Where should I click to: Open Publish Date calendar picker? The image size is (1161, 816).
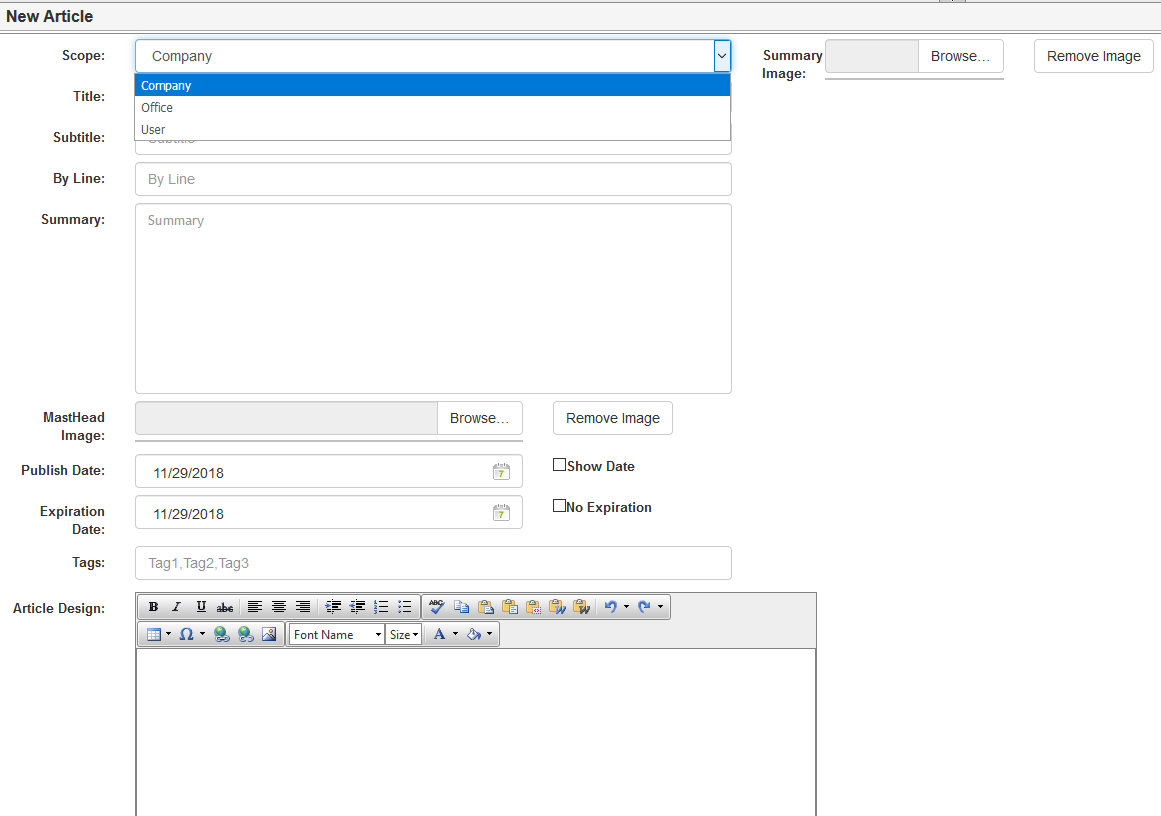(501, 472)
